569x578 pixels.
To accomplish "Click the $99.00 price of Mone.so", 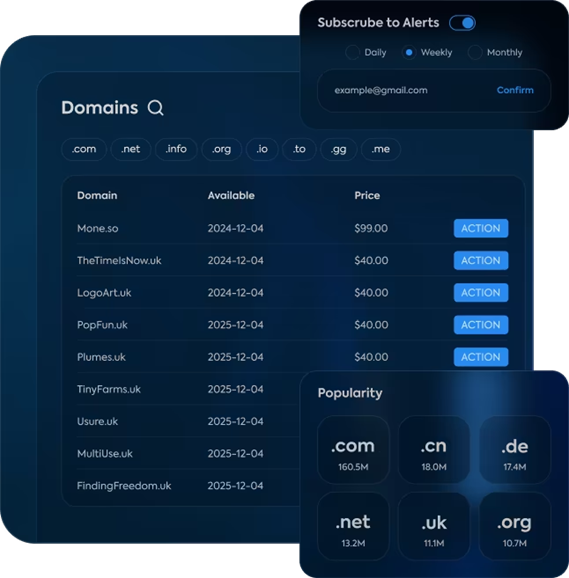I will coord(371,229).
